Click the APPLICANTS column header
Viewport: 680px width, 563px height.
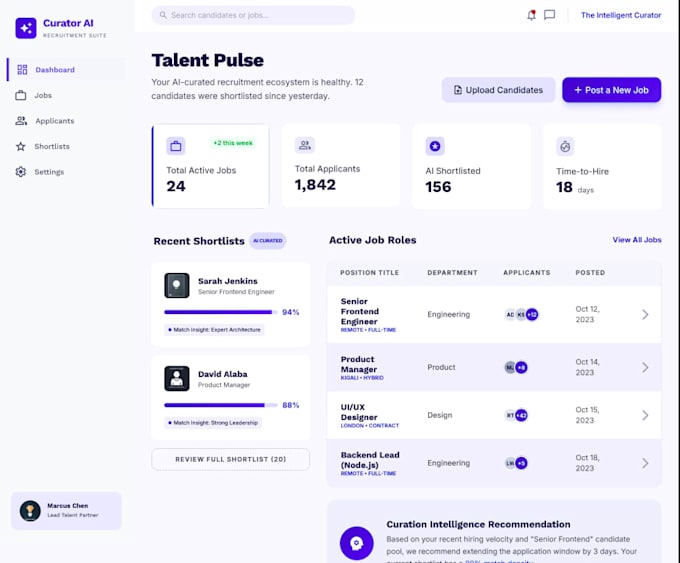click(526, 272)
